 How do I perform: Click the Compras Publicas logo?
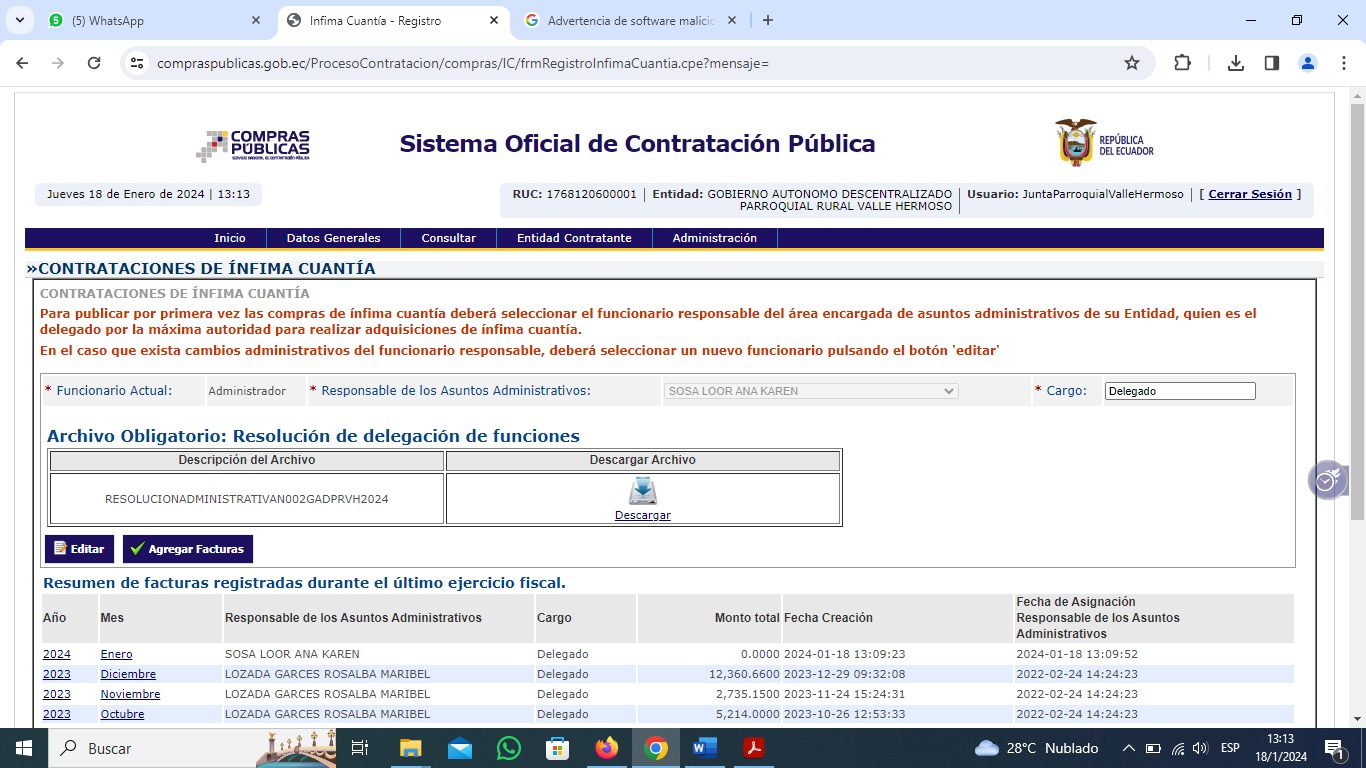pyautogui.click(x=253, y=146)
